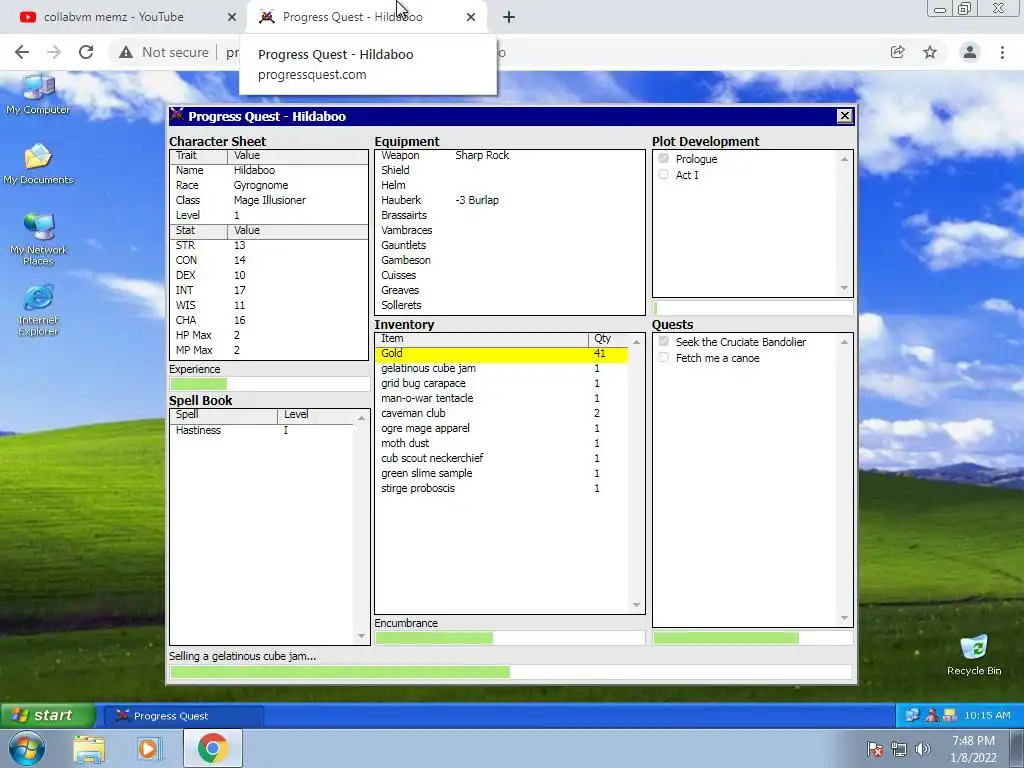
Task: Select gelatinous cube jam item
Action: 502,368
